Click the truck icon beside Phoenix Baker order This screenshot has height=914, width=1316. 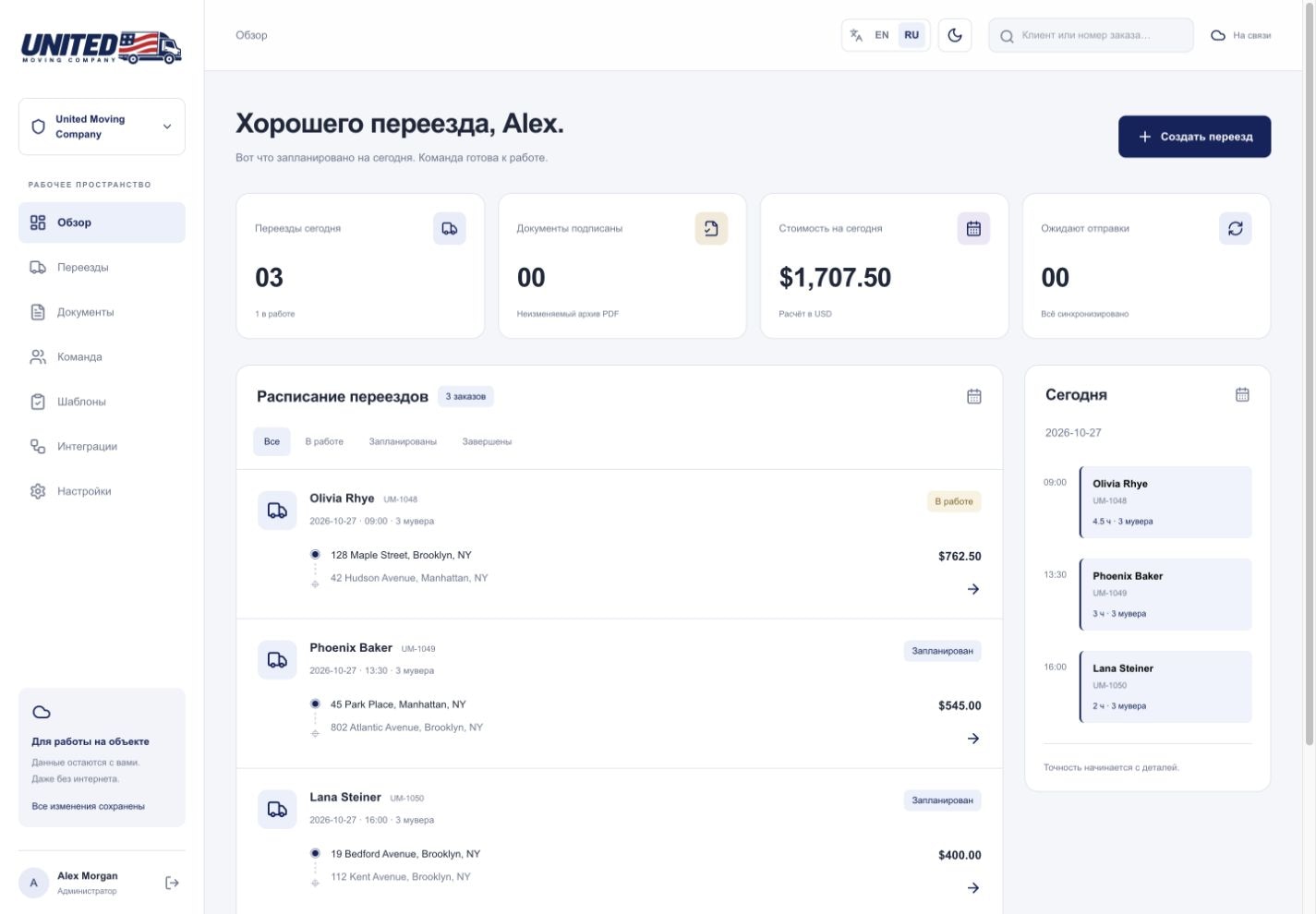[277, 660]
